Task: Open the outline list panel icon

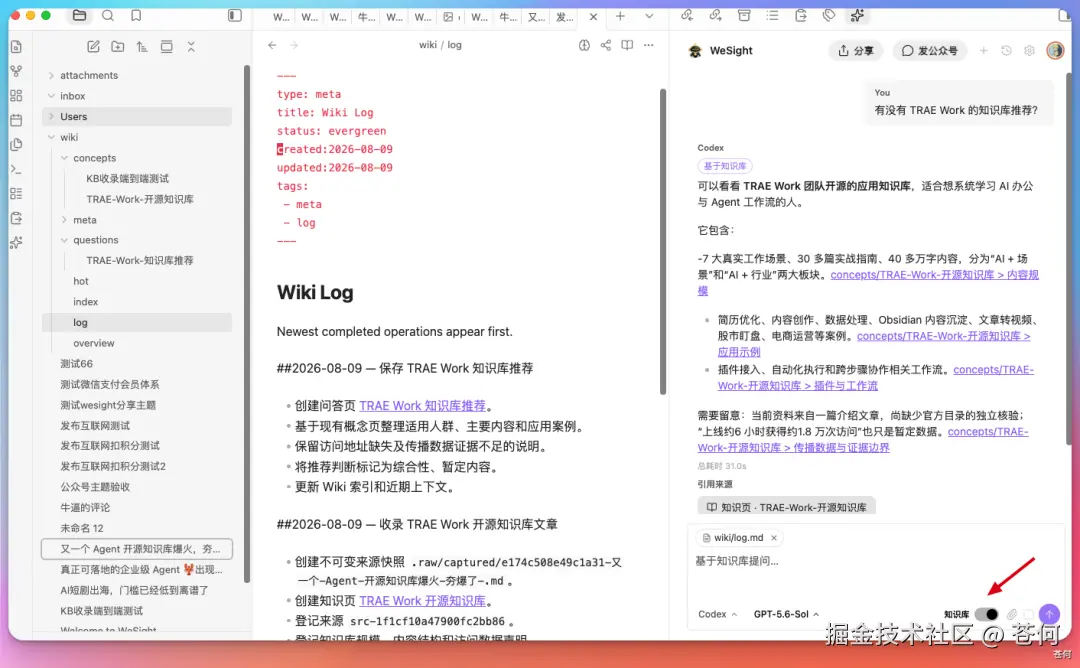Action: (772, 15)
